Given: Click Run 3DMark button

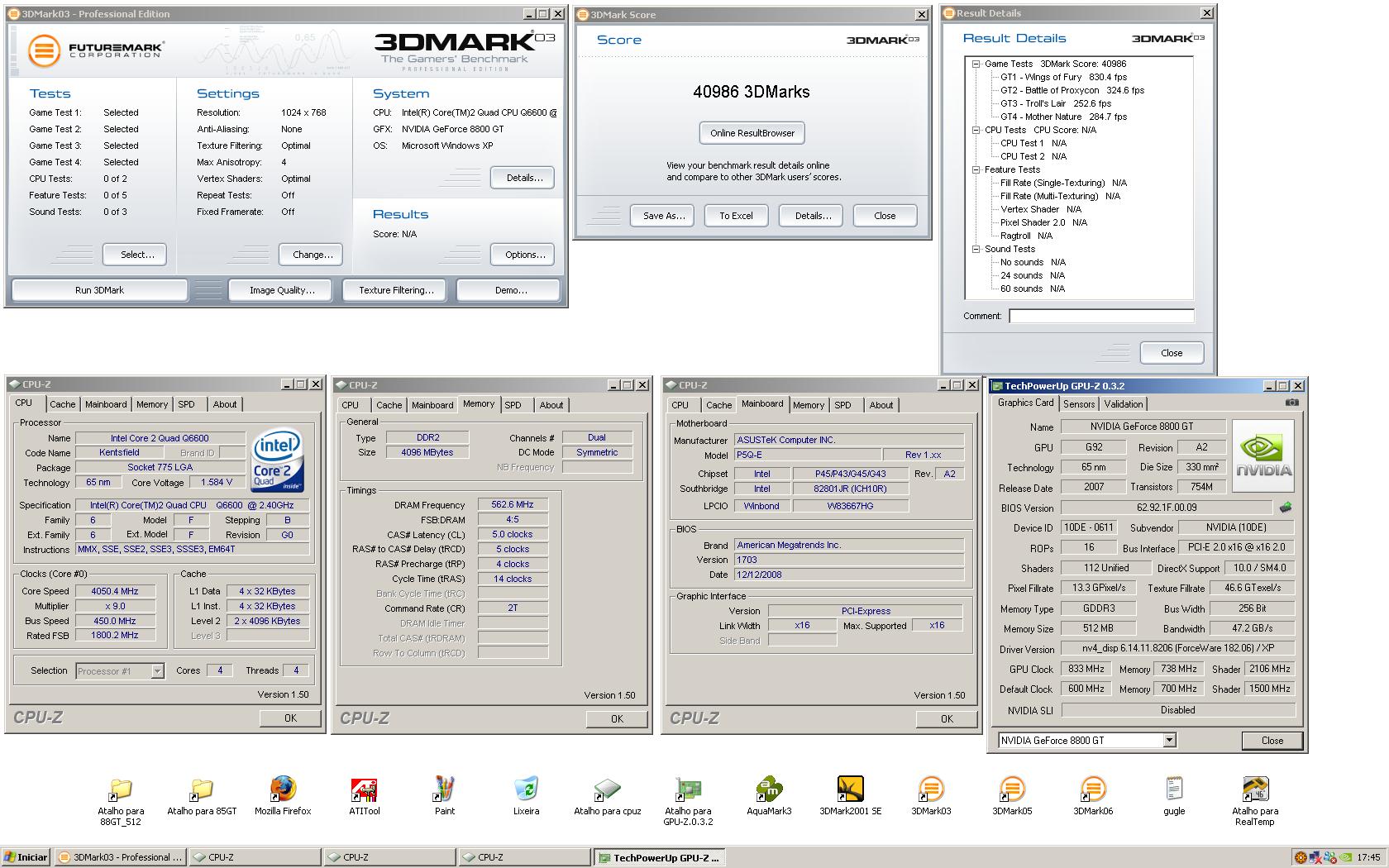Looking at the screenshot, I should [99, 290].
